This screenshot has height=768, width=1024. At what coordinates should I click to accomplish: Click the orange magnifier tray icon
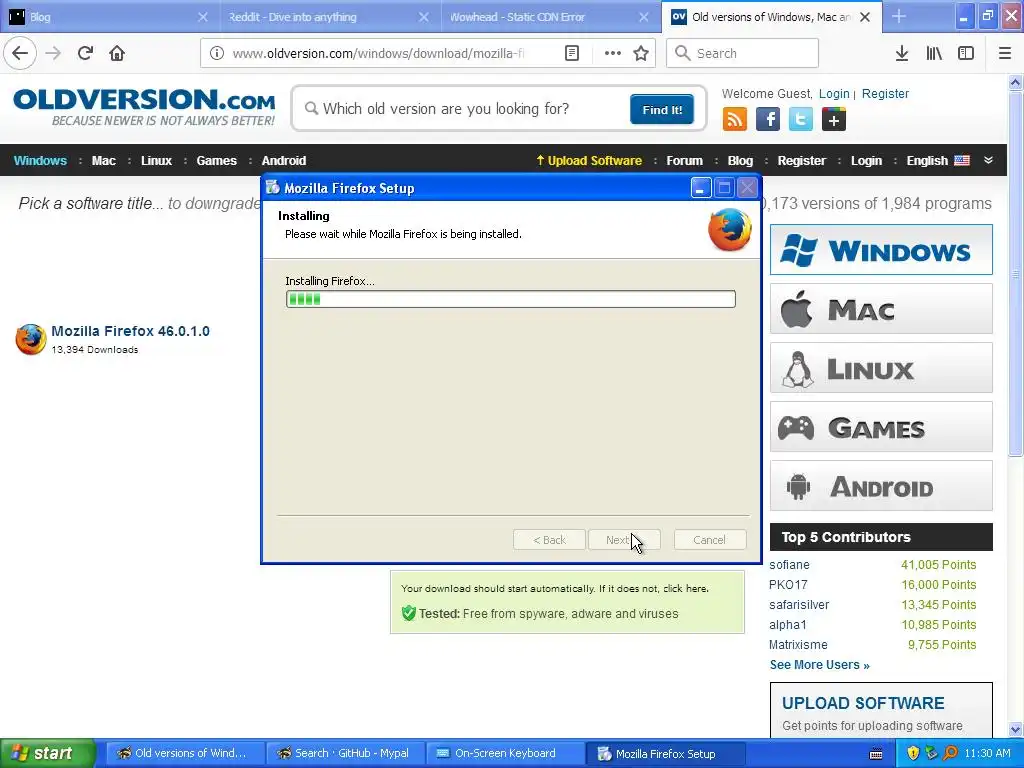point(950,754)
